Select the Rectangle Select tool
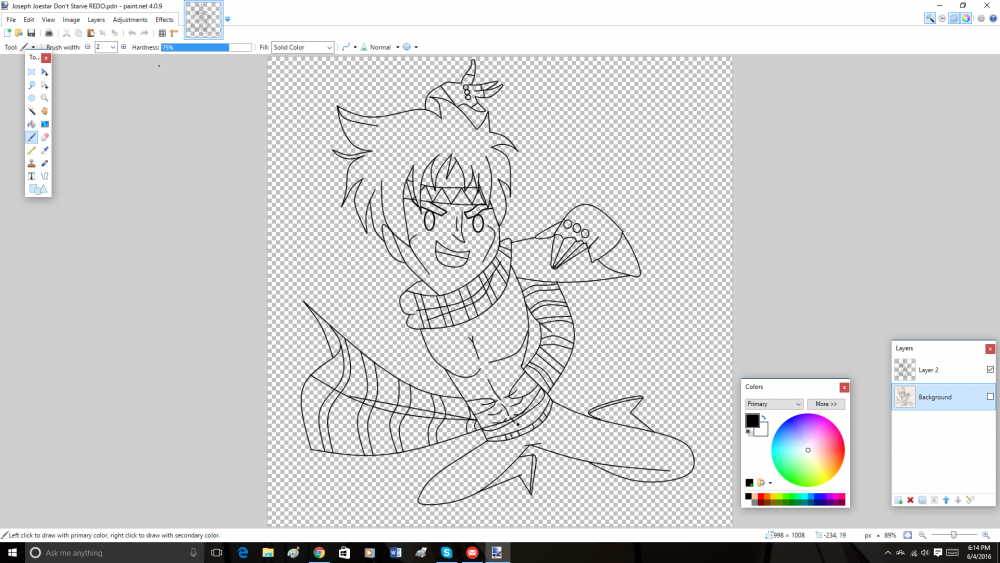Screen dimensions: 1000x563 coord(31,72)
